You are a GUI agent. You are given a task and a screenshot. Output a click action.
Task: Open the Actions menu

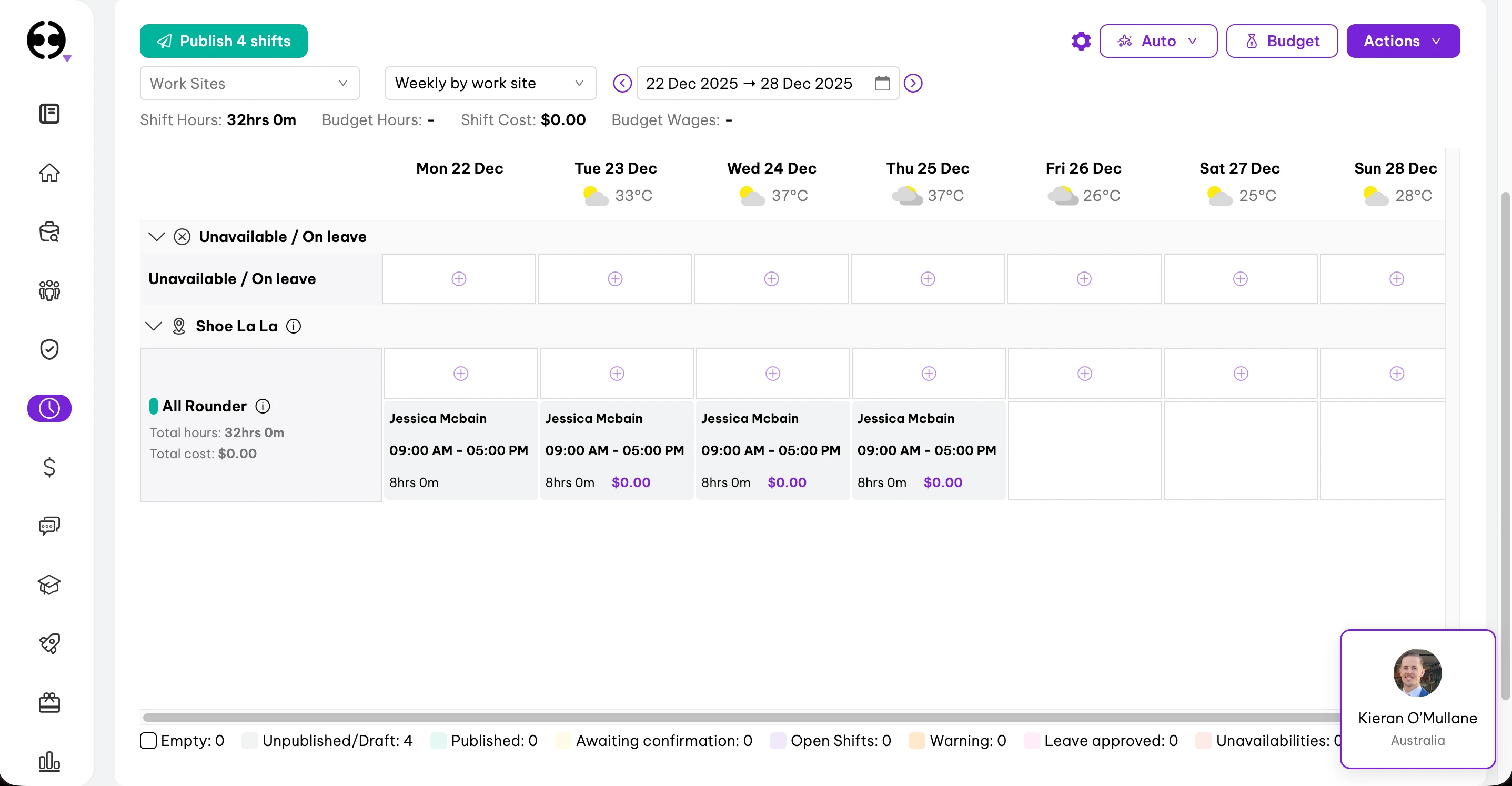[x=1404, y=41]
